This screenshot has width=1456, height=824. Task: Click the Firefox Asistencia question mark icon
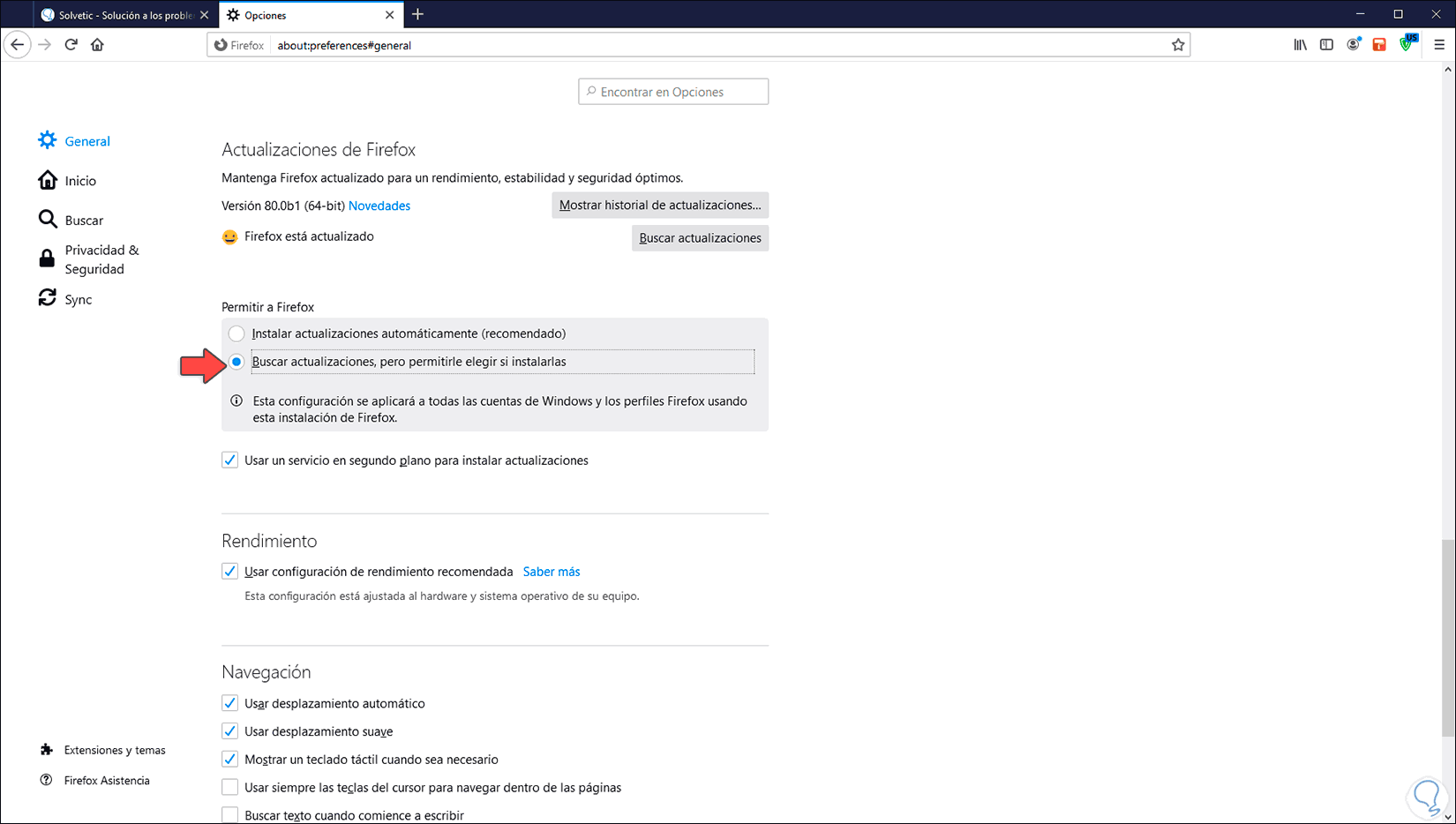coord(47,780)
